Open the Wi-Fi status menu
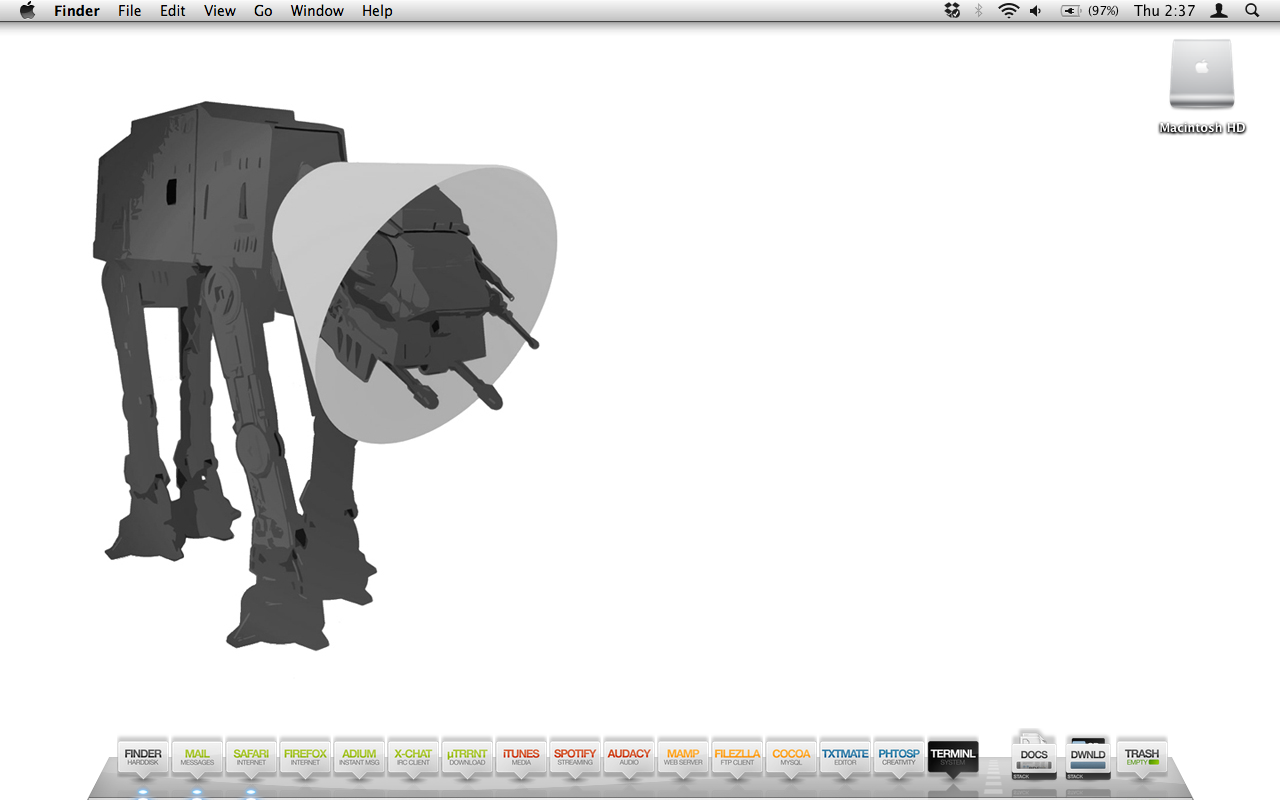Viewport: 1280px width, 800px height. [1008, 11]
